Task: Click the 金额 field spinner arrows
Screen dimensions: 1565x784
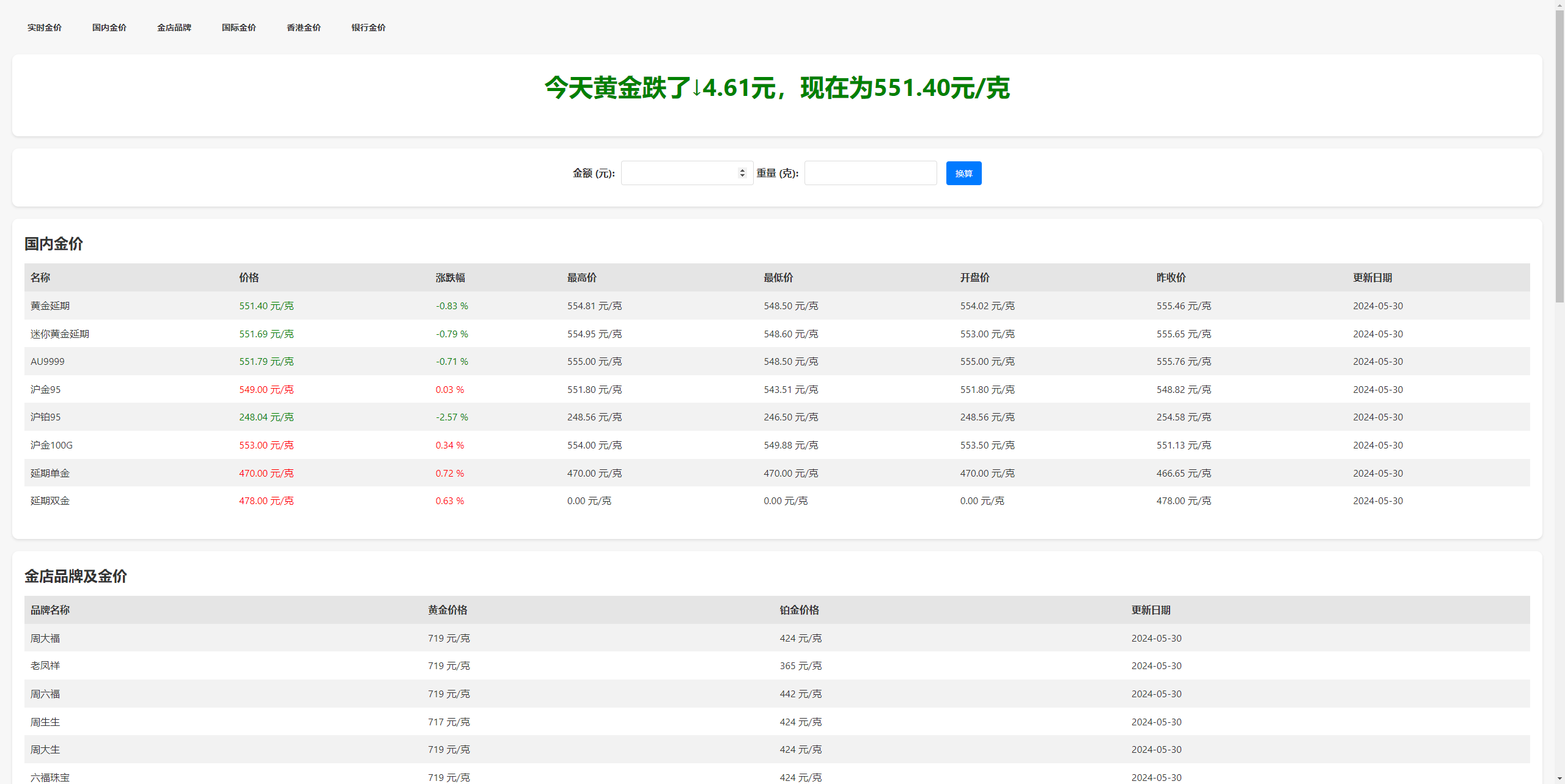Action: click(742, 174)
